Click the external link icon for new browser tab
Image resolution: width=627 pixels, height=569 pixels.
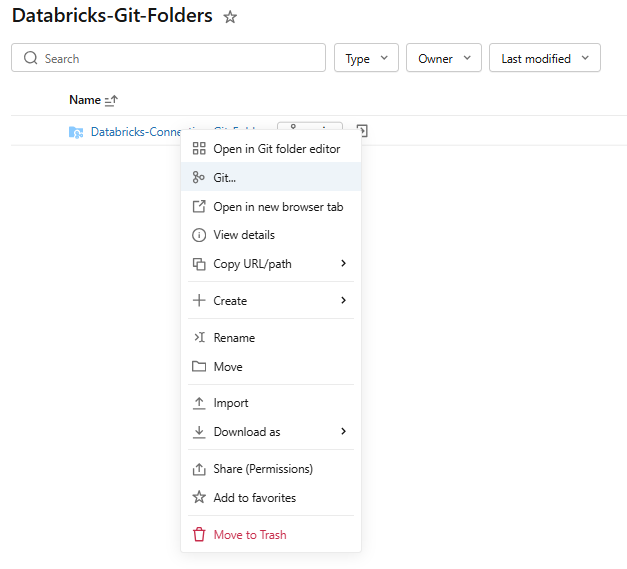[x=199, y=206]
